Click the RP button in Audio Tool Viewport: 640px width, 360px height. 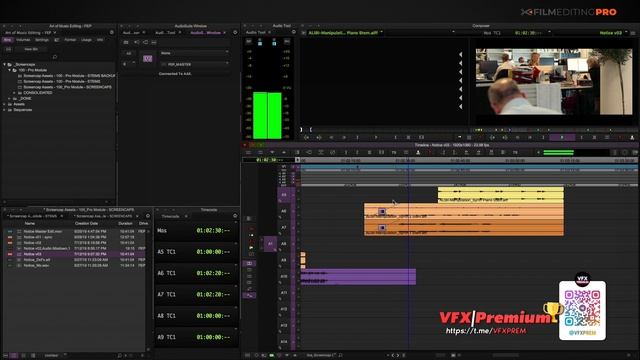pyautogui.click(x=249, y=41)
